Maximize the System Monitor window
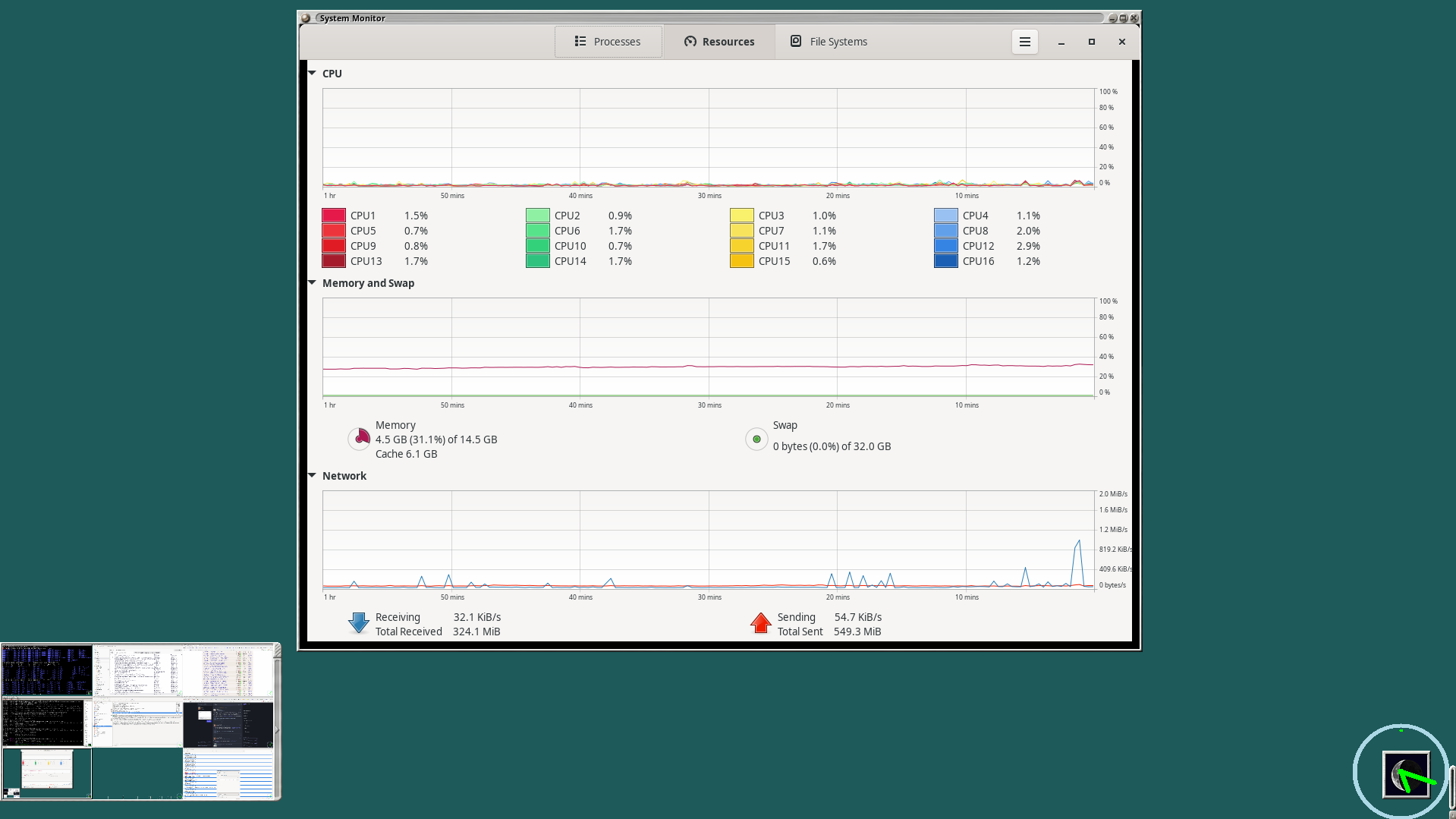1456x819 pixels. [x=1092, y=42]
